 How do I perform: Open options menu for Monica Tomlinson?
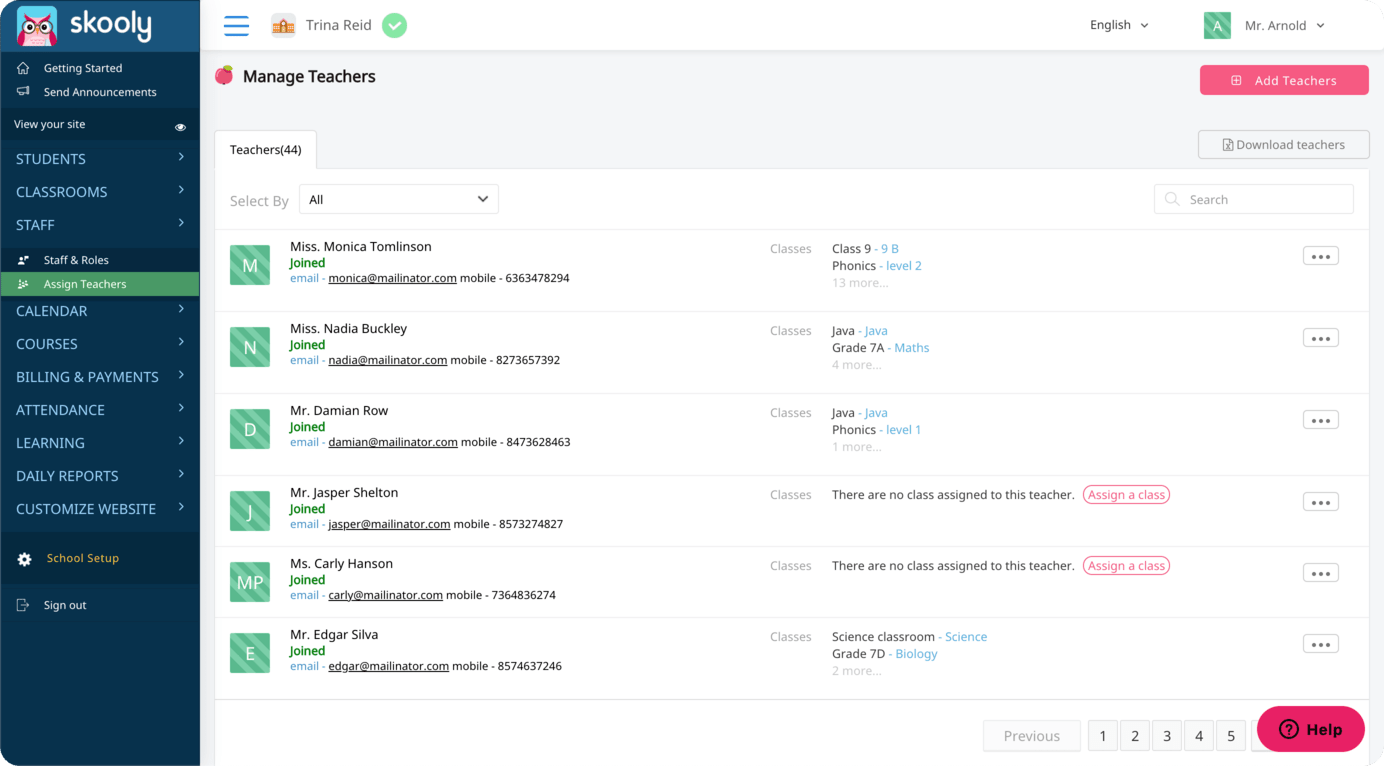(x=1320, y=256)
